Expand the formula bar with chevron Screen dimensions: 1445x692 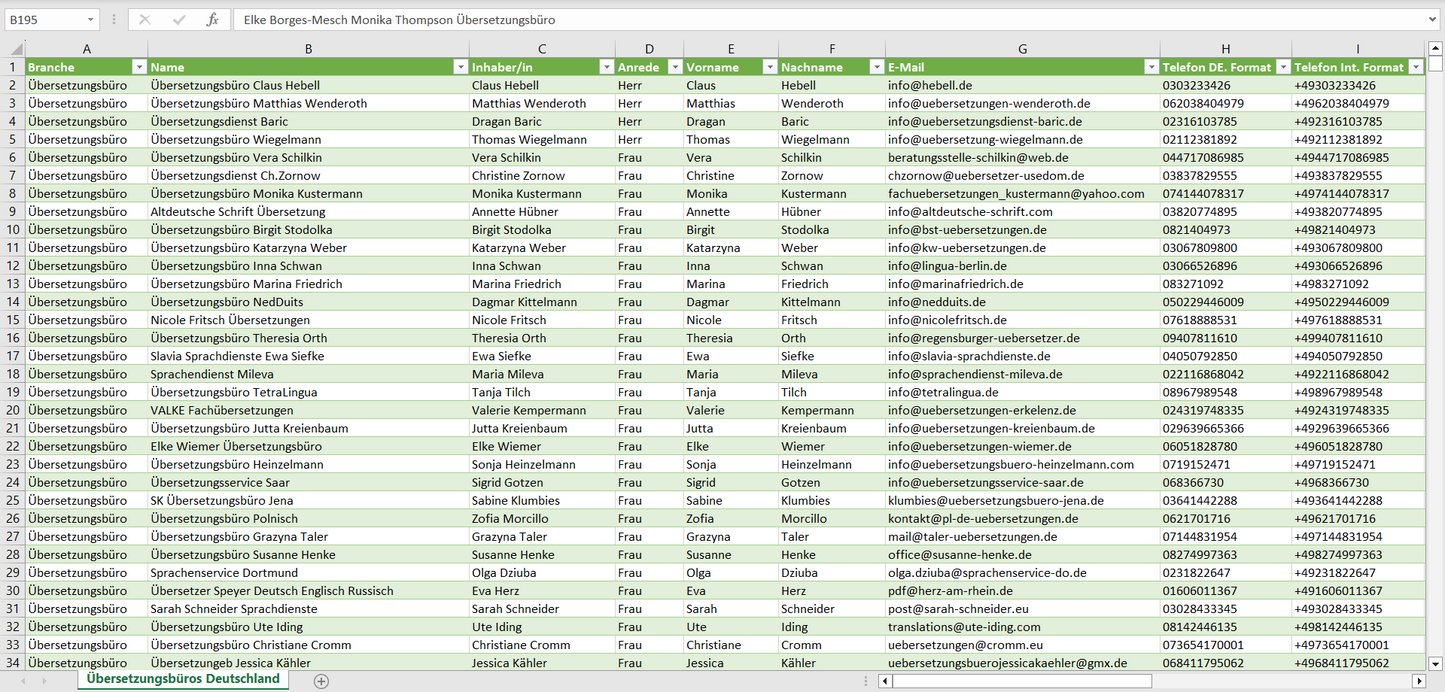[x=1433, y=20]
